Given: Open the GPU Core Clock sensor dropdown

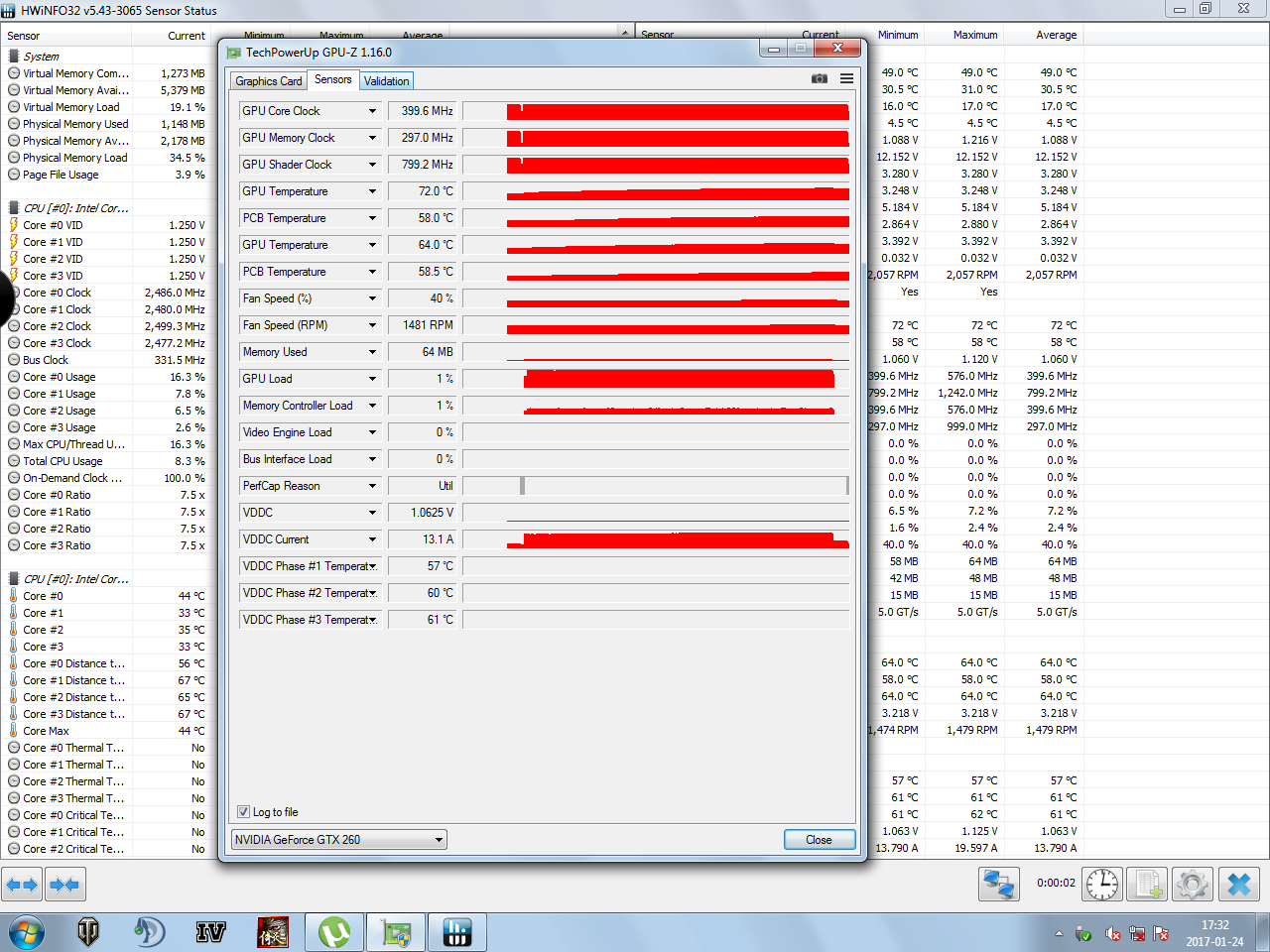Looking at the screenshot, I should point(373,111).
